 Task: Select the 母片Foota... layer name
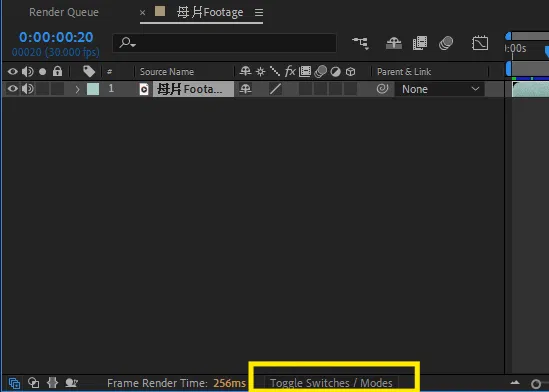tap(193, 89)
